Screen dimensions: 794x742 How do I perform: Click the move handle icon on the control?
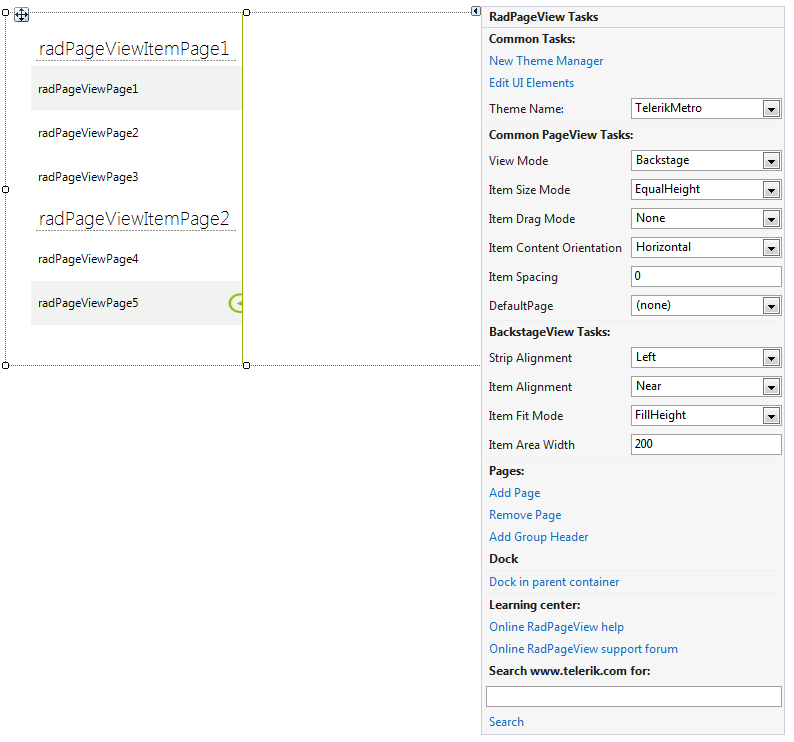[x=21, y=15]
